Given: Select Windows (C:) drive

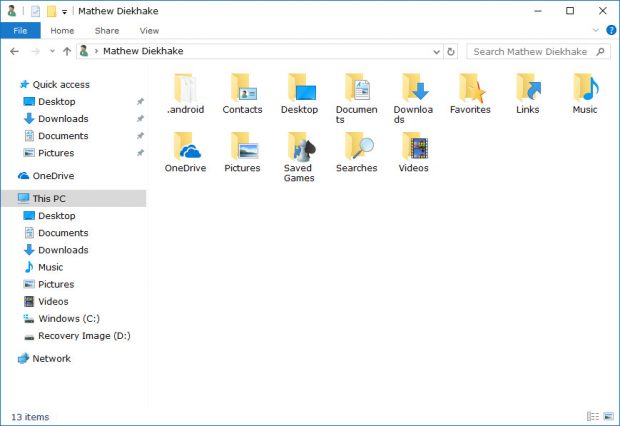Looking at the screenshot, I should pos(69,318).
